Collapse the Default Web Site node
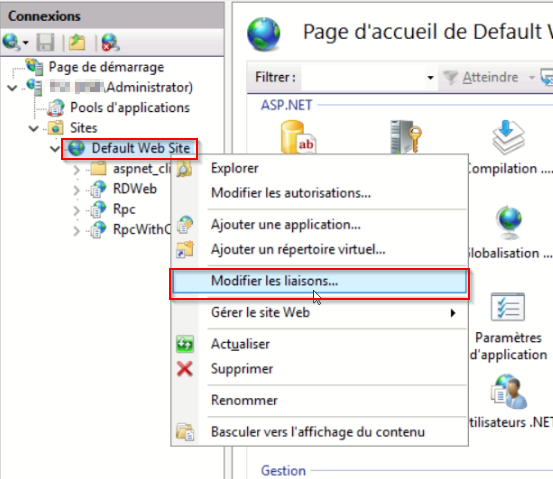Screen dimensions: 553x479 (55, 148)
